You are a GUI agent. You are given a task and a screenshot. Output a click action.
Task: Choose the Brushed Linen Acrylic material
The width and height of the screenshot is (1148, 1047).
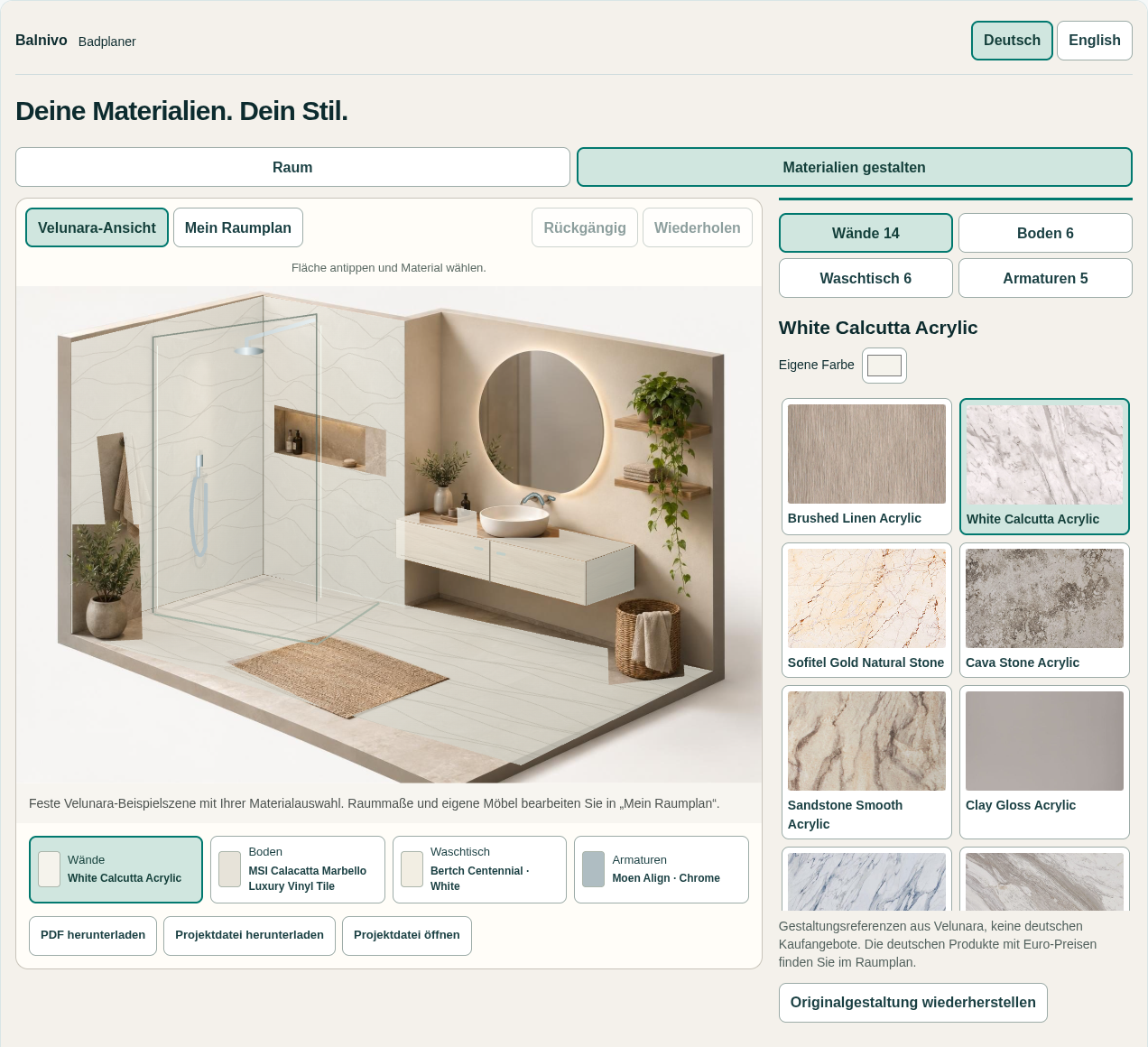point(866,467)
